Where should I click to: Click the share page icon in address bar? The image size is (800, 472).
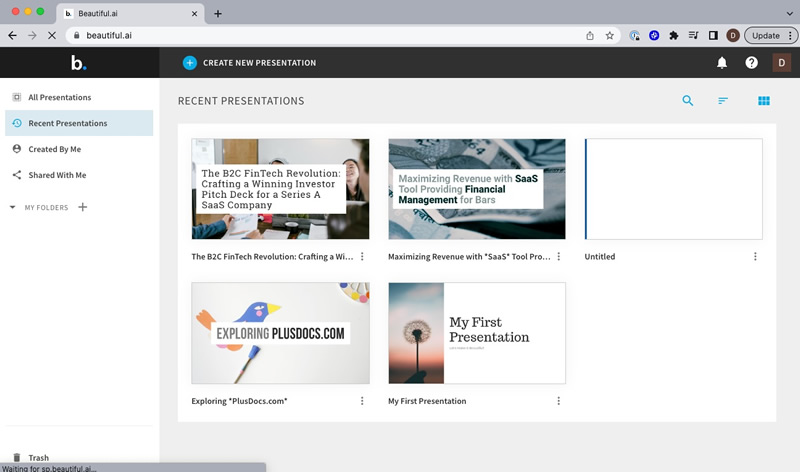590,35
